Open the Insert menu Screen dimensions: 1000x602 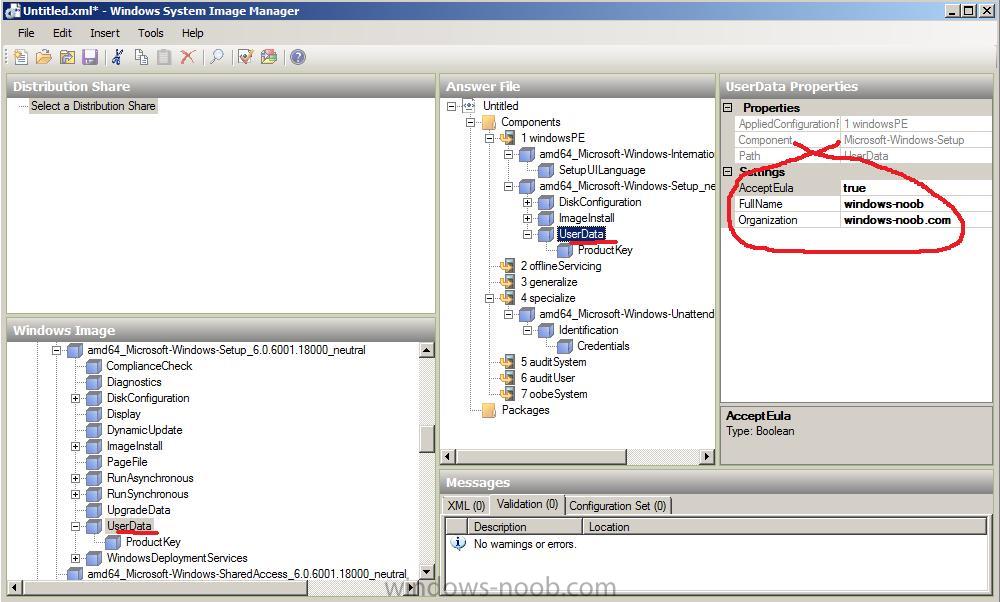pos(105,33)
